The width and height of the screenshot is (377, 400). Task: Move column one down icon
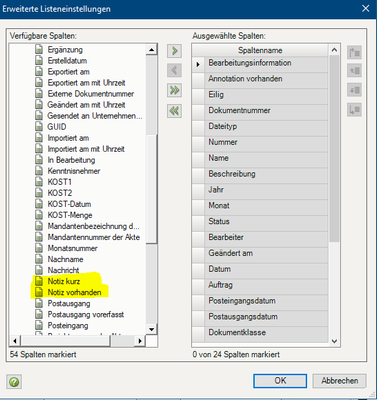(354, 90)
